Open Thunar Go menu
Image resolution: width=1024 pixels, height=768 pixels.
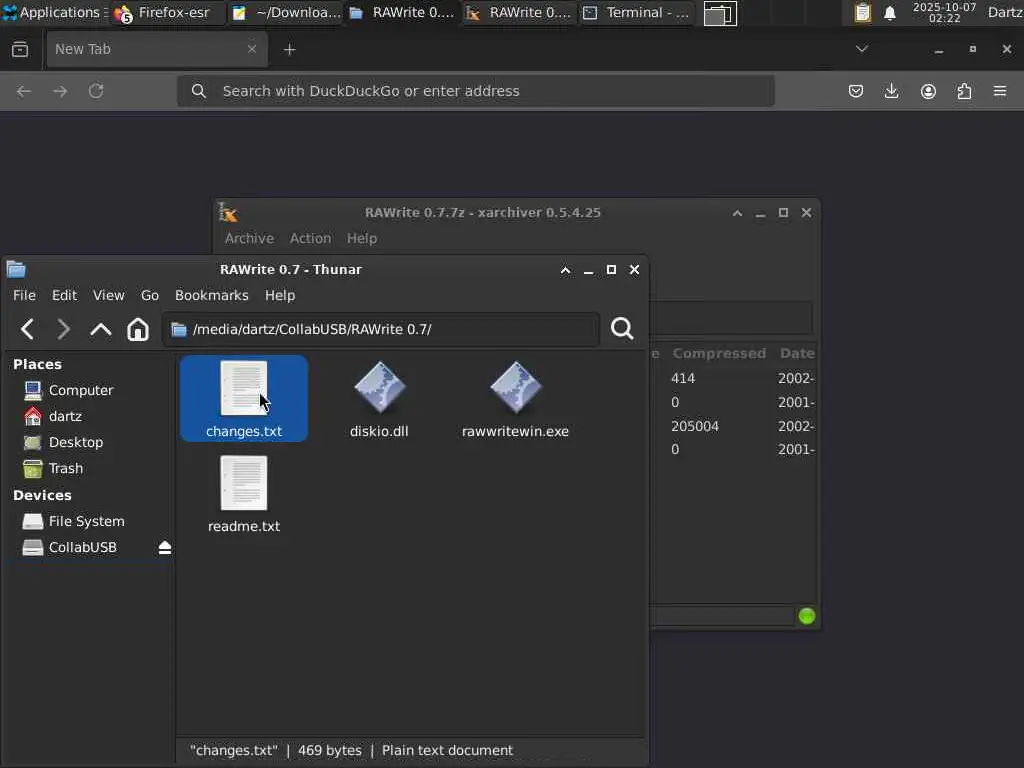150,295
